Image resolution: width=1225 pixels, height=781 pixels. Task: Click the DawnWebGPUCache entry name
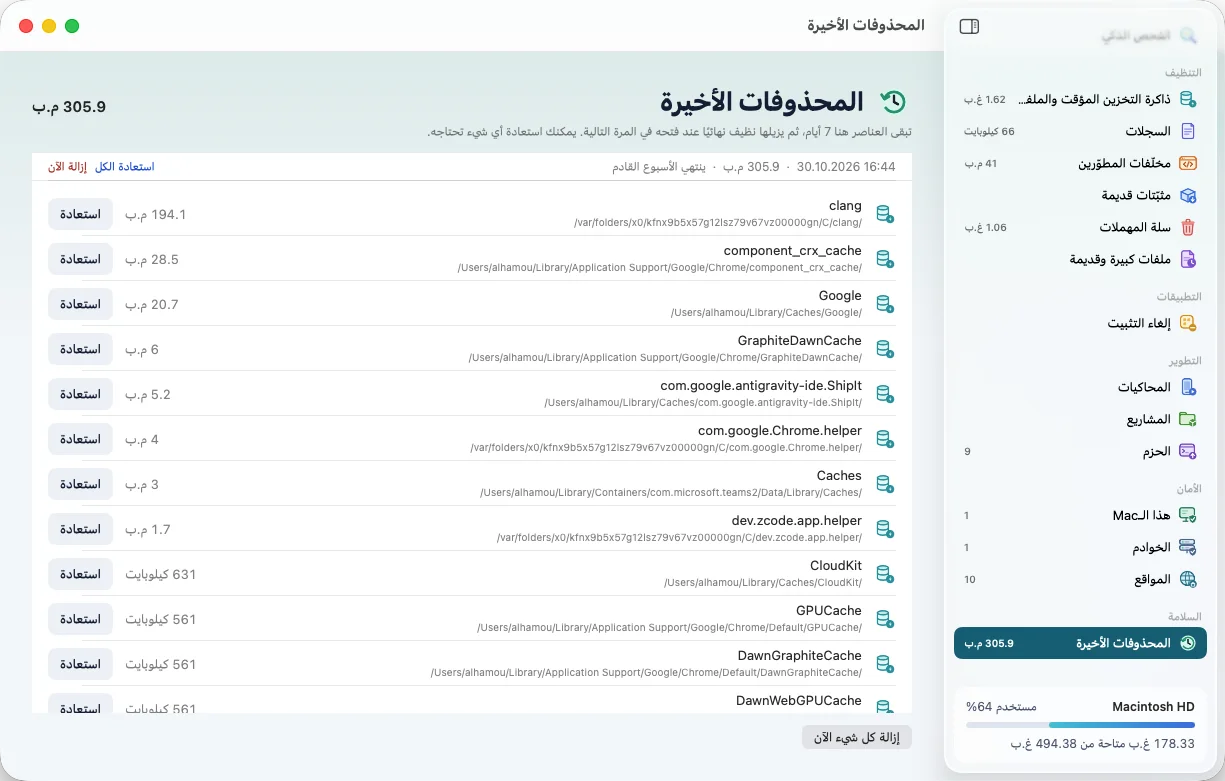[799, 700]
